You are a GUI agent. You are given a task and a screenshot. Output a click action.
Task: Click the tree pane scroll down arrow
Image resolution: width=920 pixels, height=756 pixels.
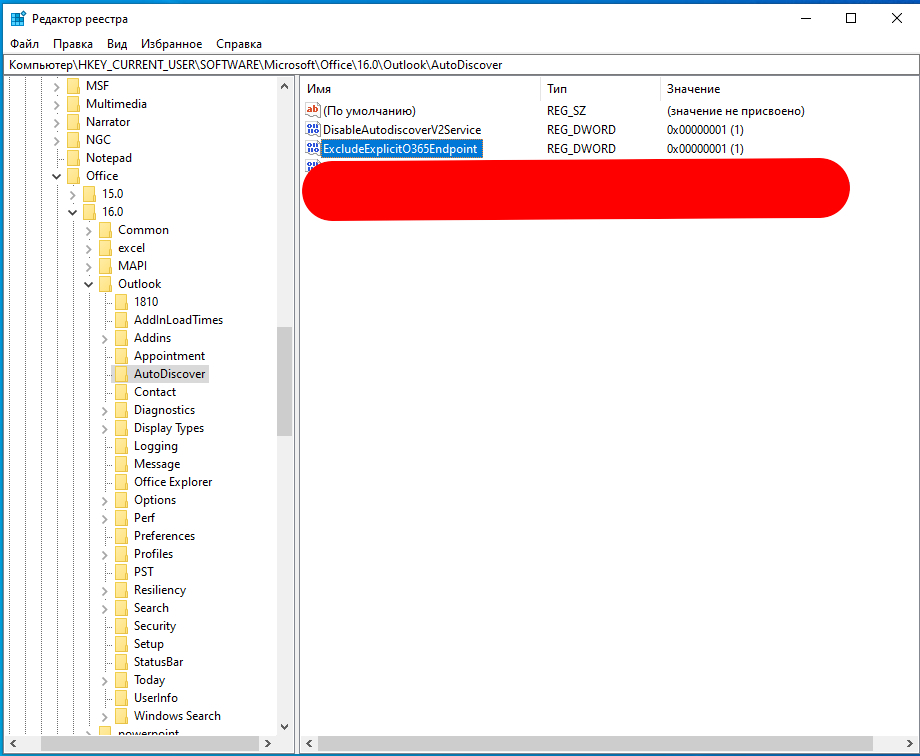pyautogui.click(x=285, y=727)
